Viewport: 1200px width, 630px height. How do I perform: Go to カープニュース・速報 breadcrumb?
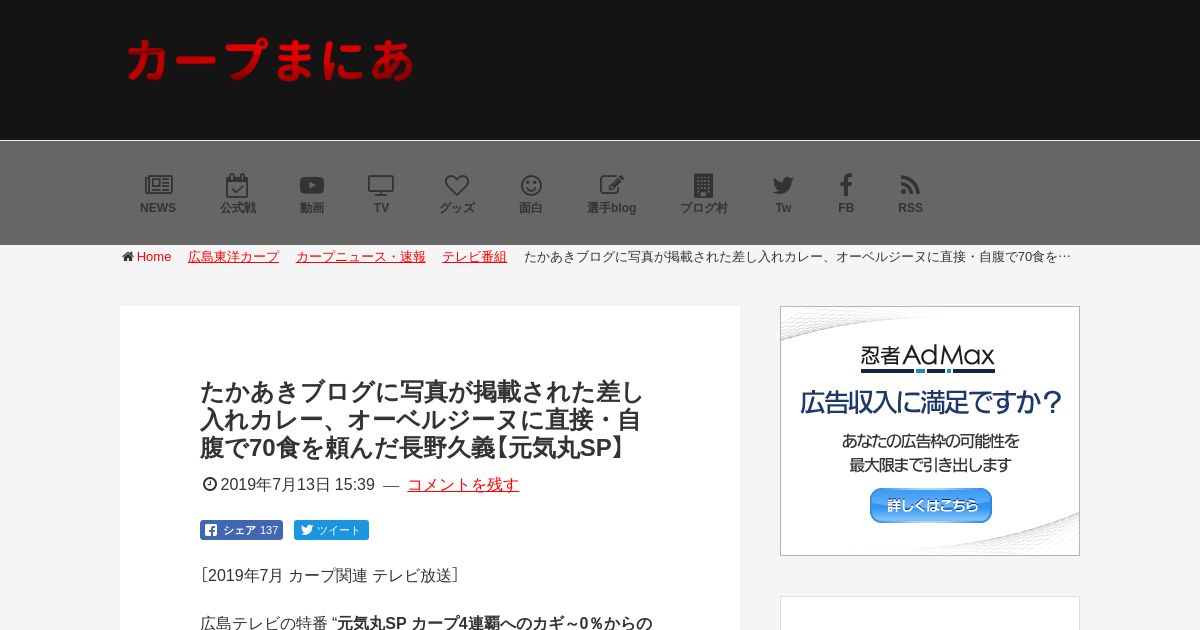pos(361,257)
